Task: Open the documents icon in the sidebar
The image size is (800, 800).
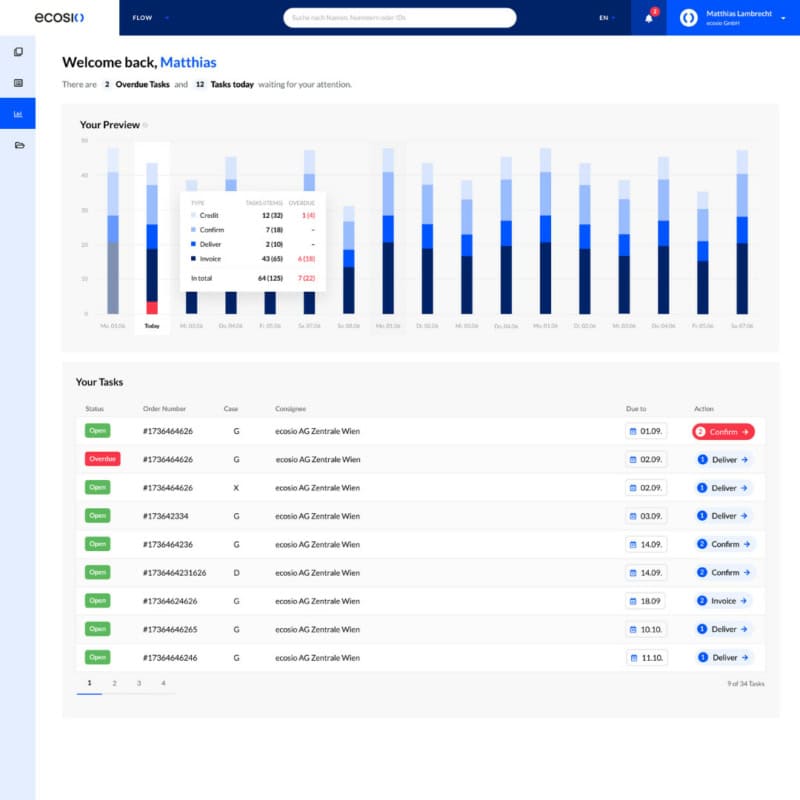Action: (x=18, y=81)
